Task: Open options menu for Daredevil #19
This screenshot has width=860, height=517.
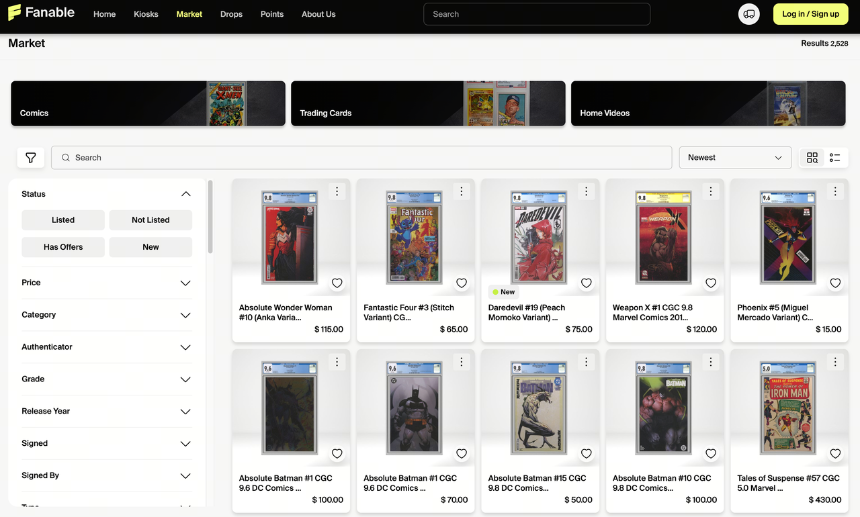Action: pyautogui.click(x=586, y=191)
